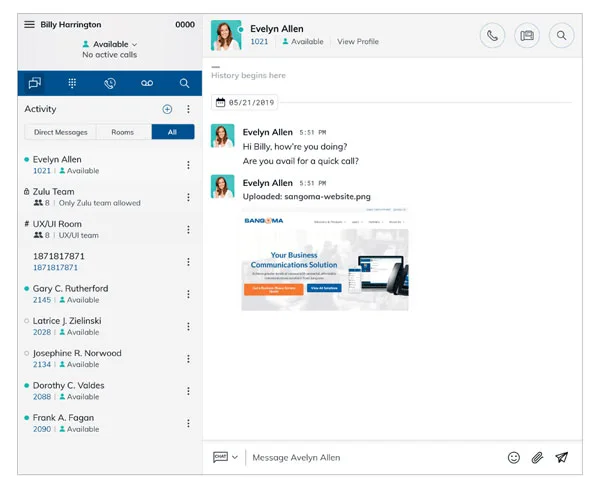Attach a file with the paperclip icon
This screenshot has width=600, height=489.
(537, 457)
